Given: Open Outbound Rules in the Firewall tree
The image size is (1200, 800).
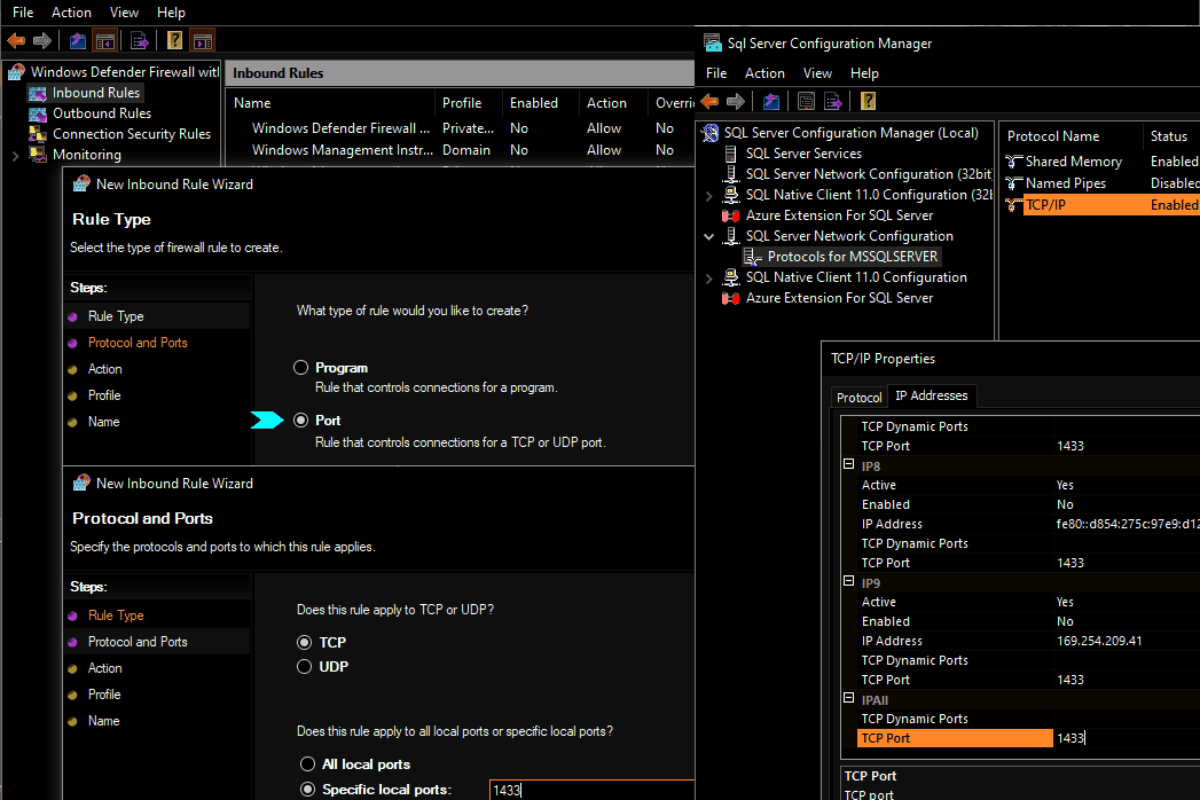Looking at the screenshot, I should [x=101, y=113].
